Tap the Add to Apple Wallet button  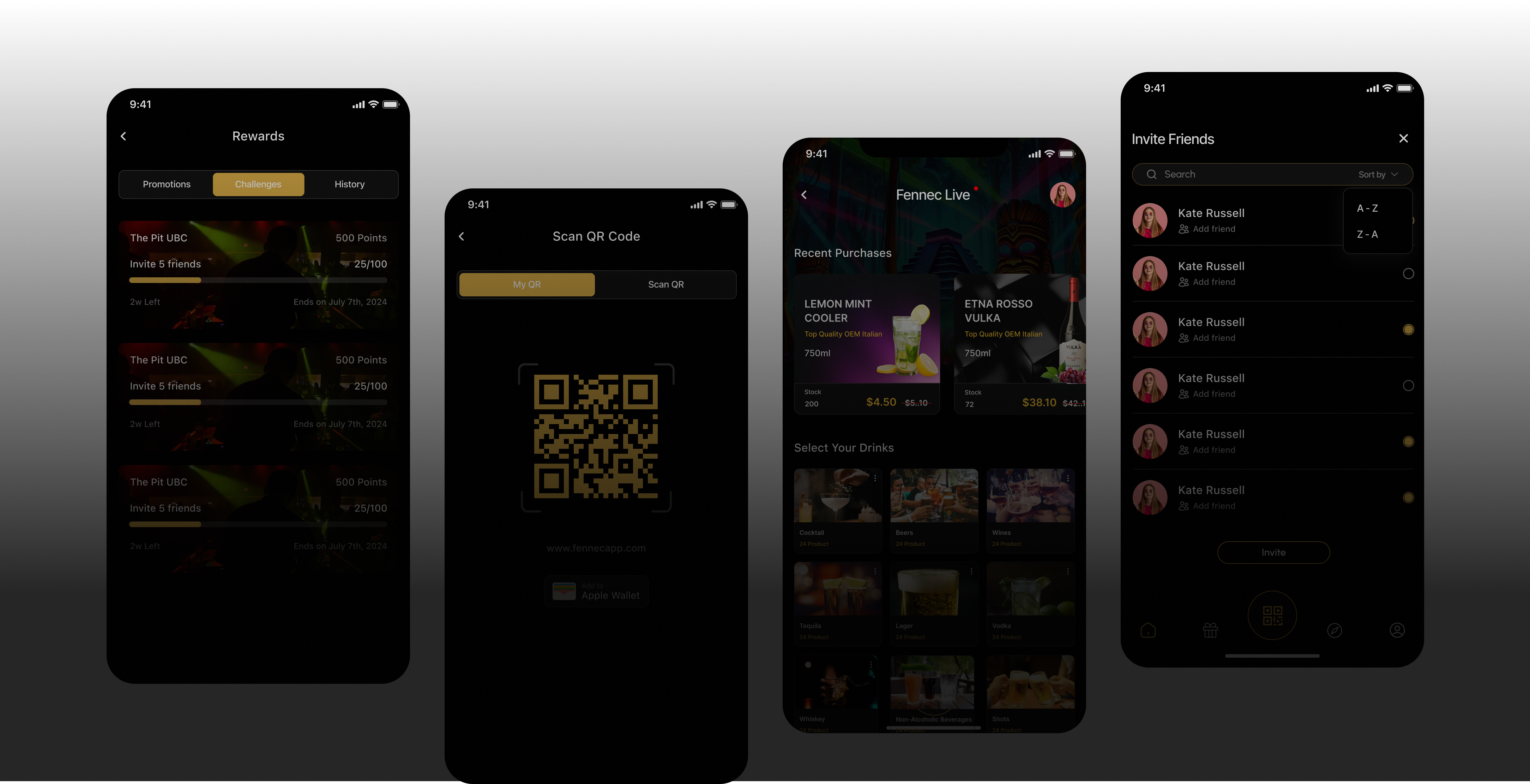(596, 592)
